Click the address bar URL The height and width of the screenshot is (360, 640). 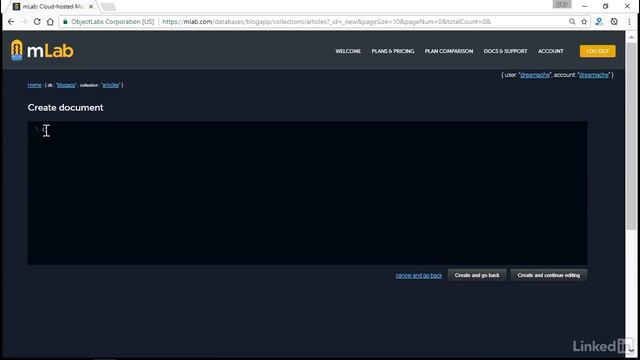326,22
